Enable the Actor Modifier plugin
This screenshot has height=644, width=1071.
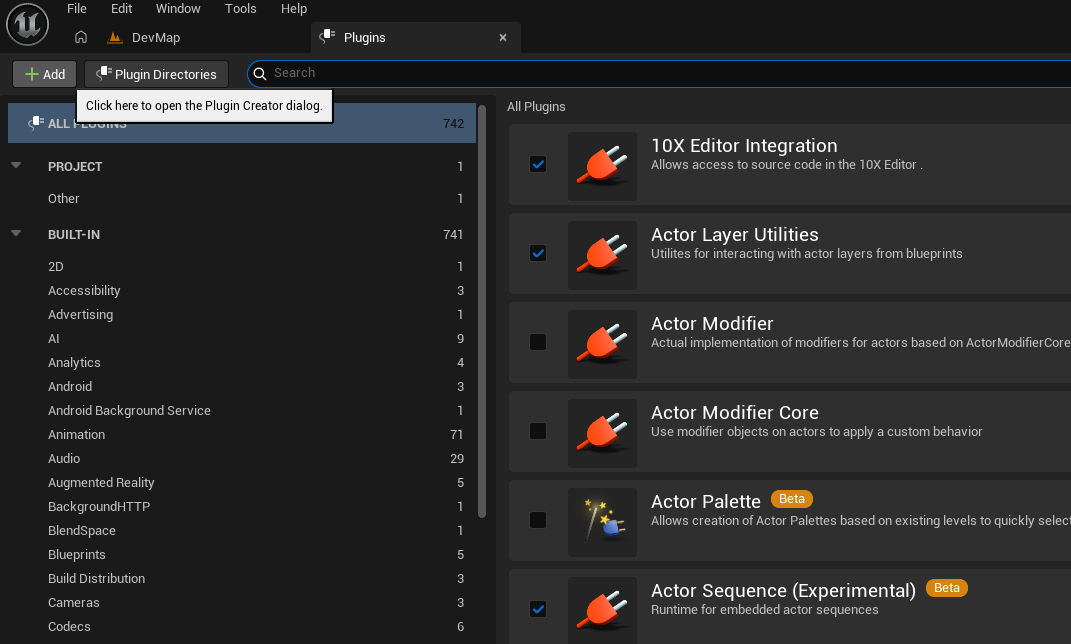tap(538, 341)
